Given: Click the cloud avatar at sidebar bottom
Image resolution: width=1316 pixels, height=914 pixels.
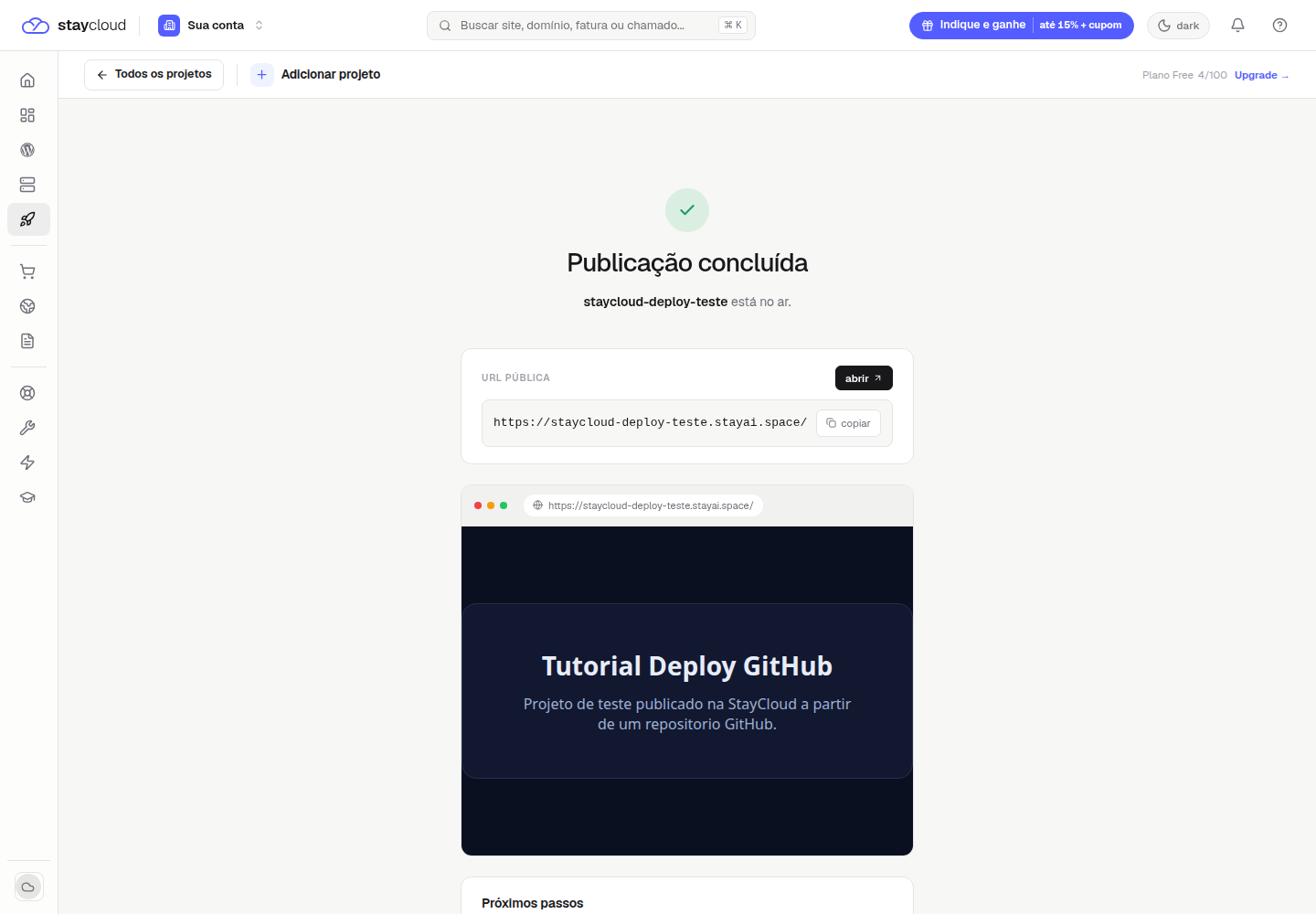Looking at the screenshot, I should click(28, 887).
